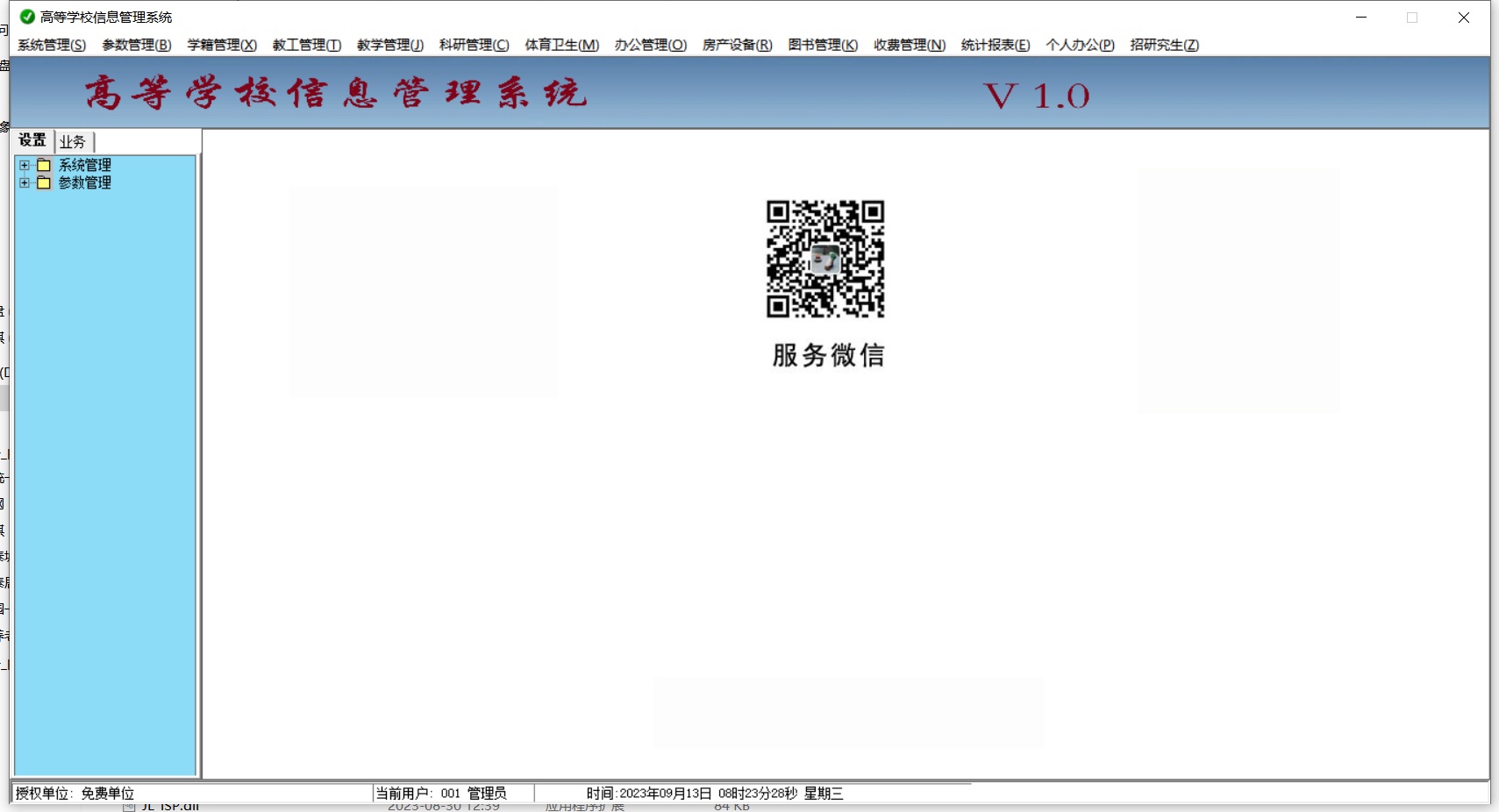This screenshot has height=812, width=1499.
Task: Open the 科研管理(C) menu
Action: coord(474,45)
